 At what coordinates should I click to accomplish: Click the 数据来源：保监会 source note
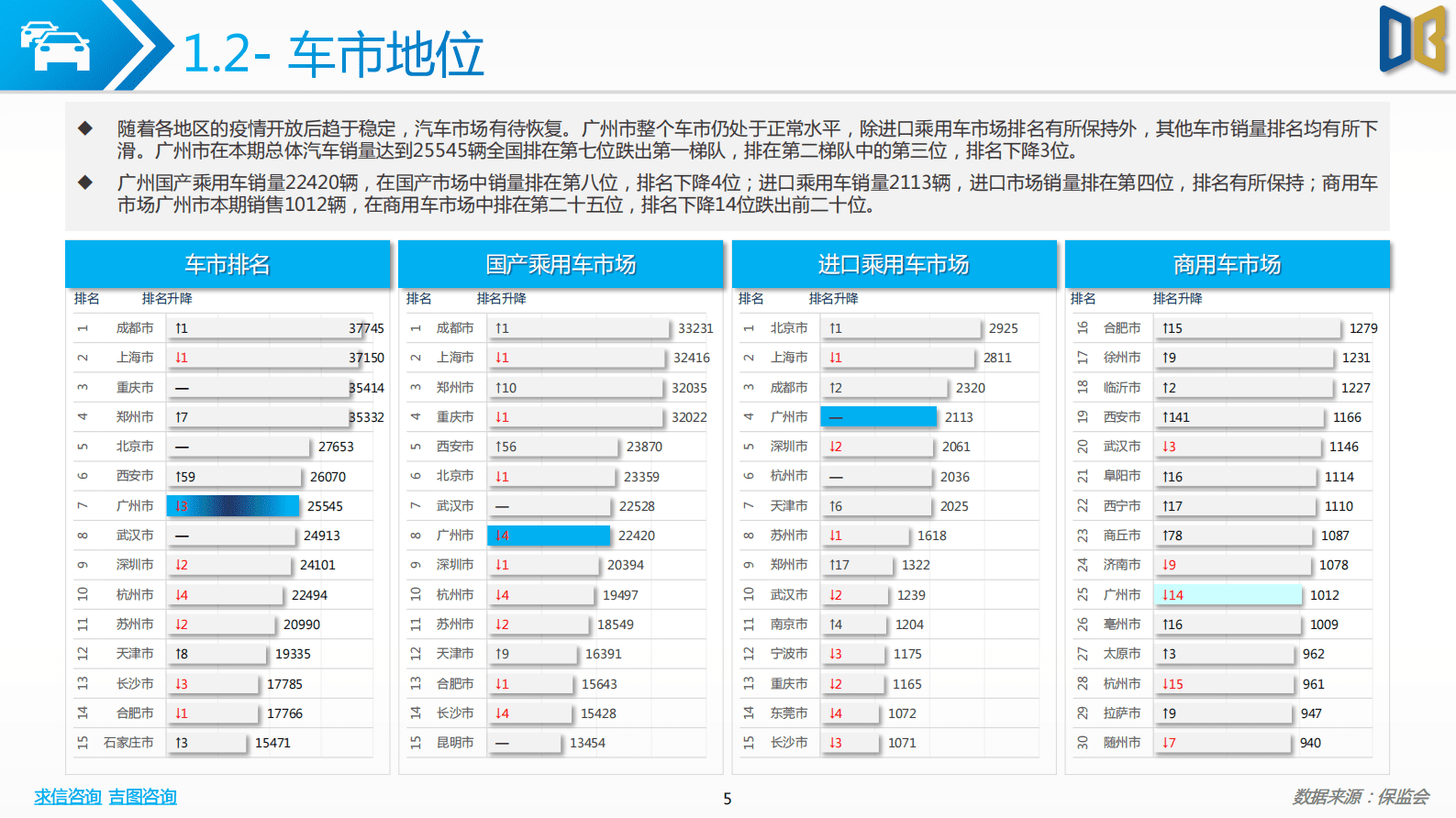(1361, 797)
